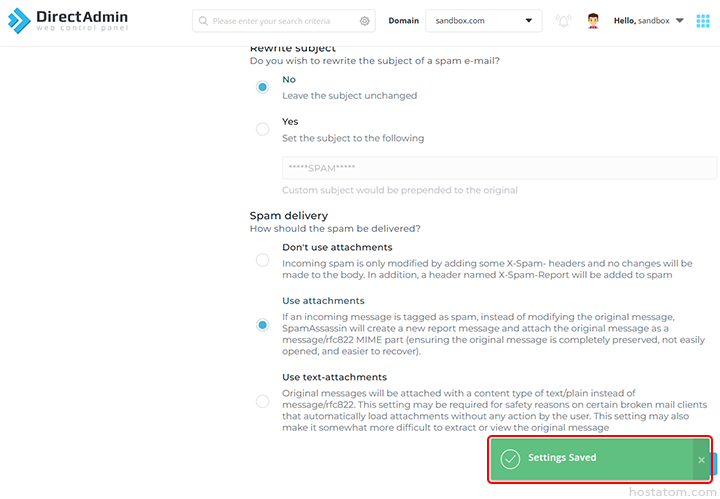Open the blue apps grid menu
Screen dimensions: 720x499
(703, 21)
